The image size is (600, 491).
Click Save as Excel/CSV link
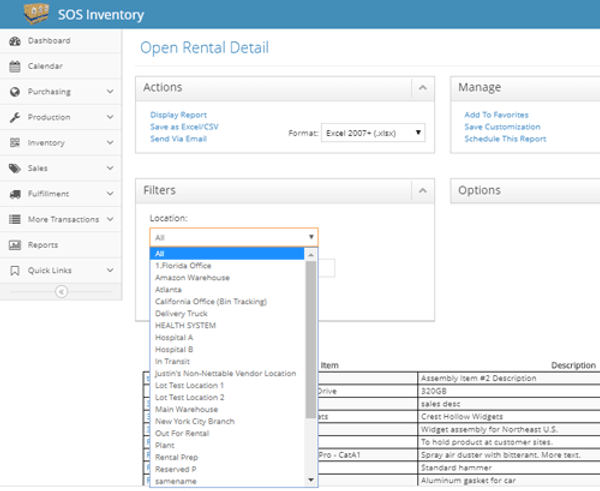[x=184, y=127]
